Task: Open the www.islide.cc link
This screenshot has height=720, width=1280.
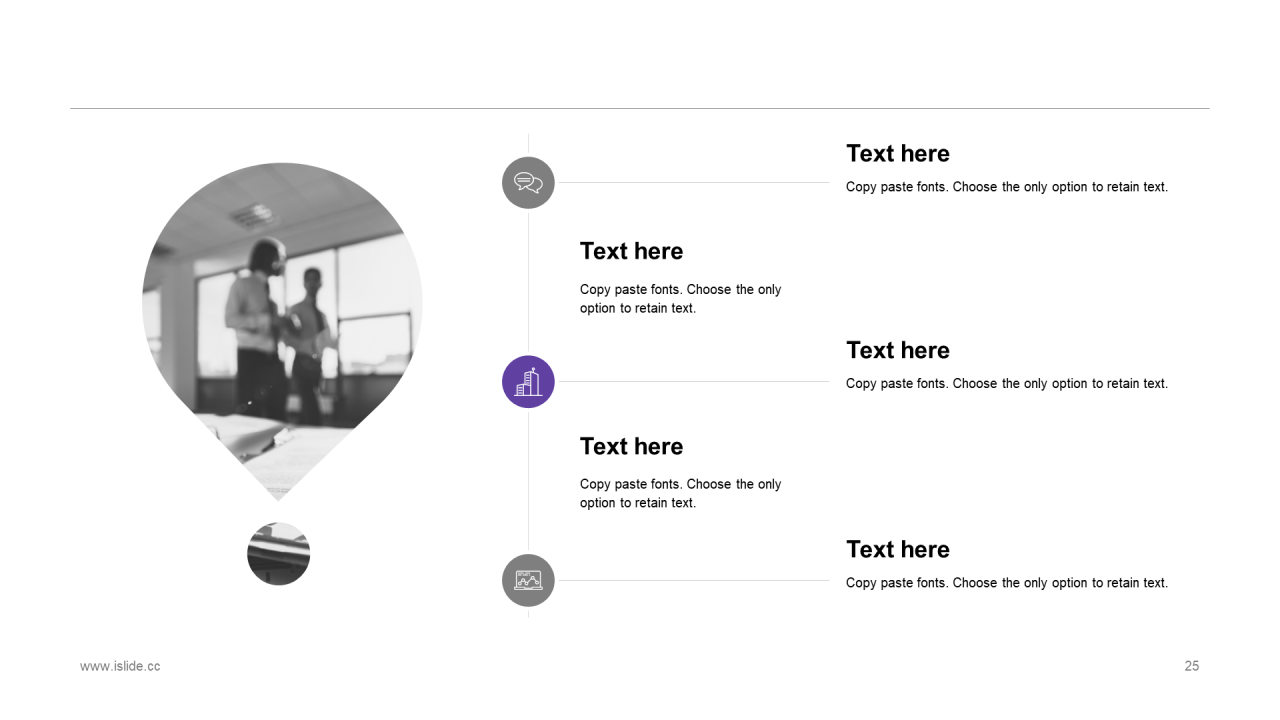Action: coord(120,666)
